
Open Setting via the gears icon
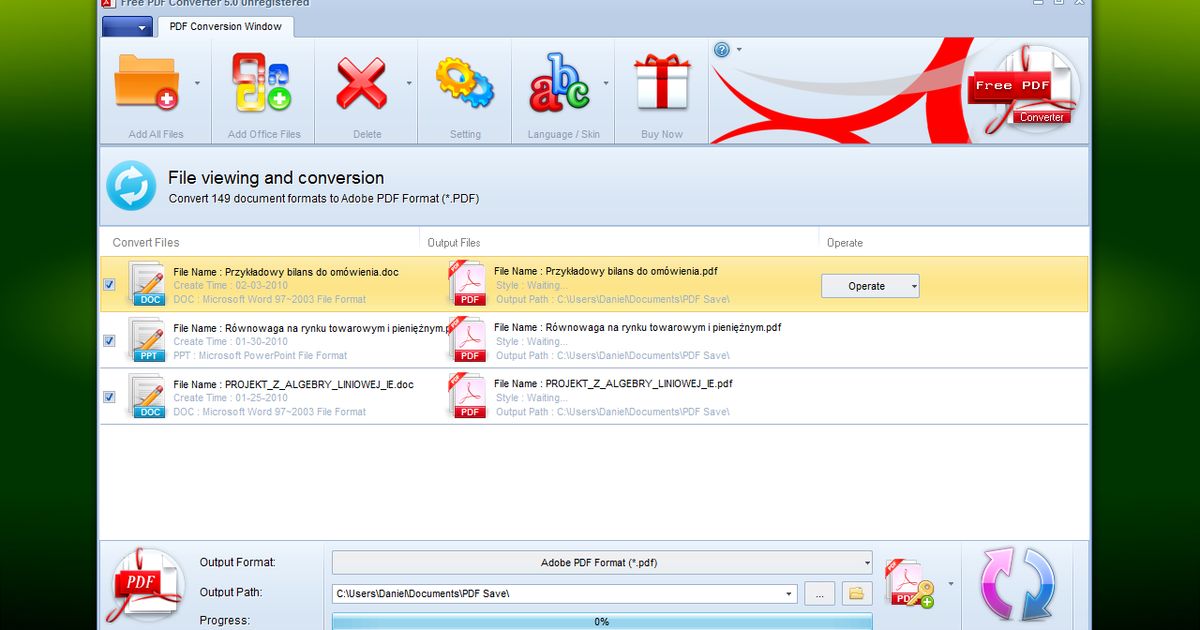464,83
